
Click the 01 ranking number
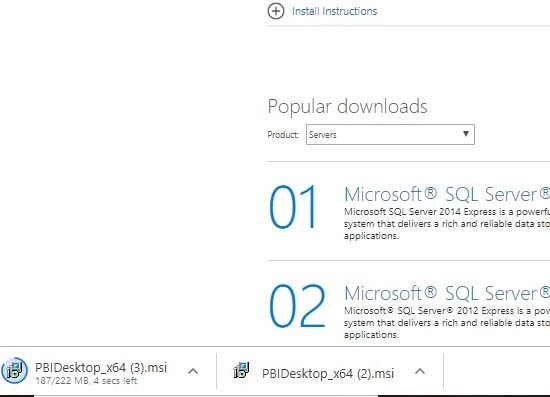[293, 207]
